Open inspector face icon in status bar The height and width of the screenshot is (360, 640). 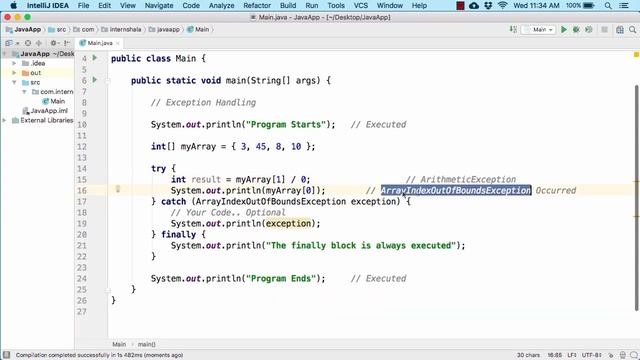[x=622, y=355]
